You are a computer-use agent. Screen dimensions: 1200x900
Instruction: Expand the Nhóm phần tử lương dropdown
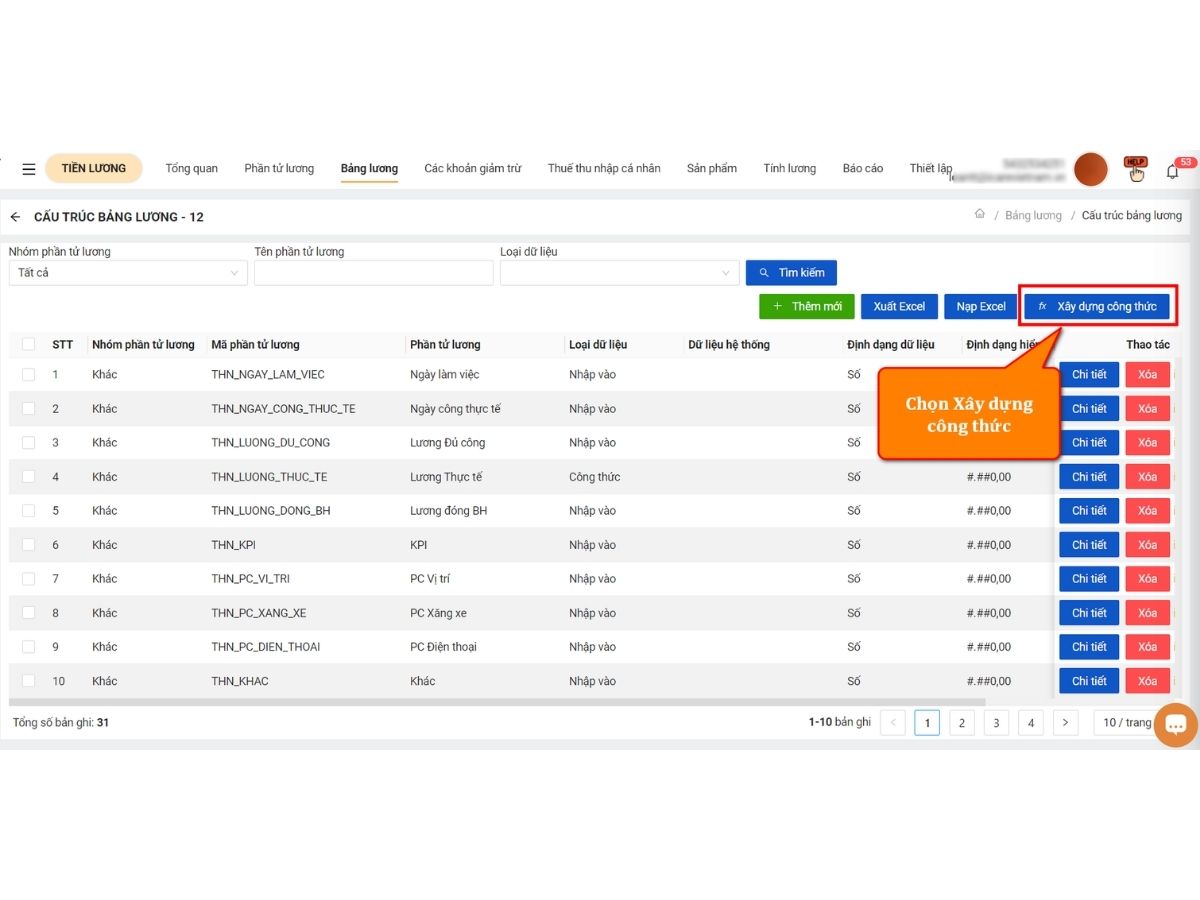point(127,273)
